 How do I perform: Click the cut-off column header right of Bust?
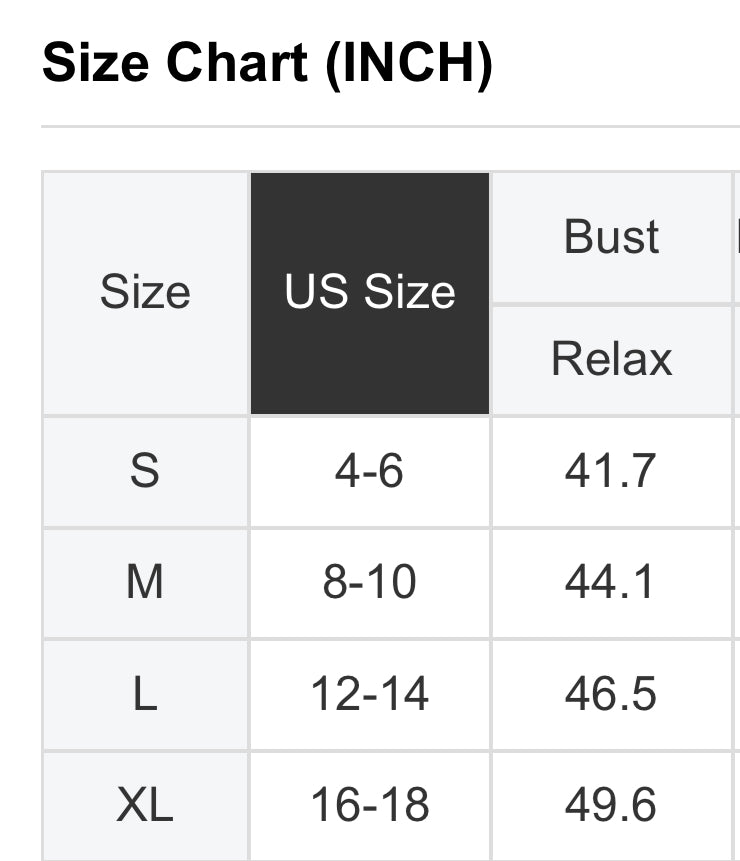(737, 237)
